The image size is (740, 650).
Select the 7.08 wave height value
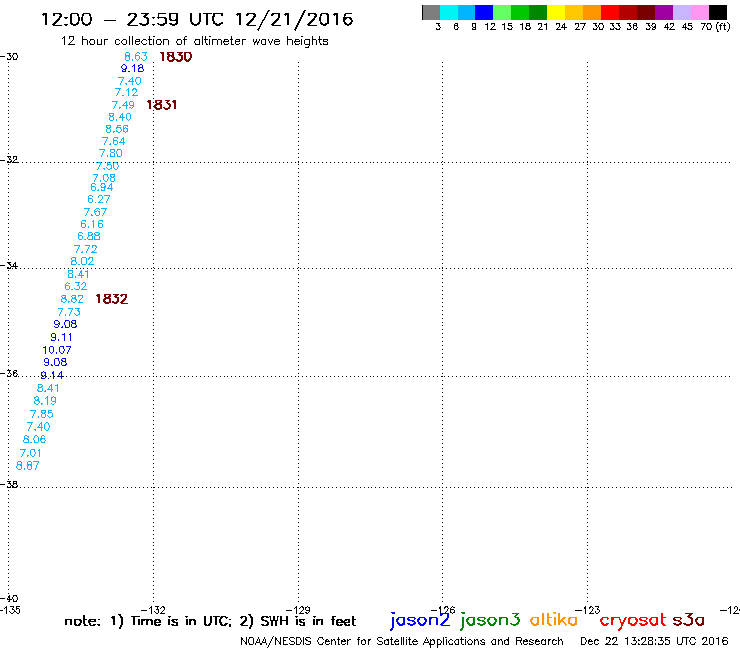[104, 178]
